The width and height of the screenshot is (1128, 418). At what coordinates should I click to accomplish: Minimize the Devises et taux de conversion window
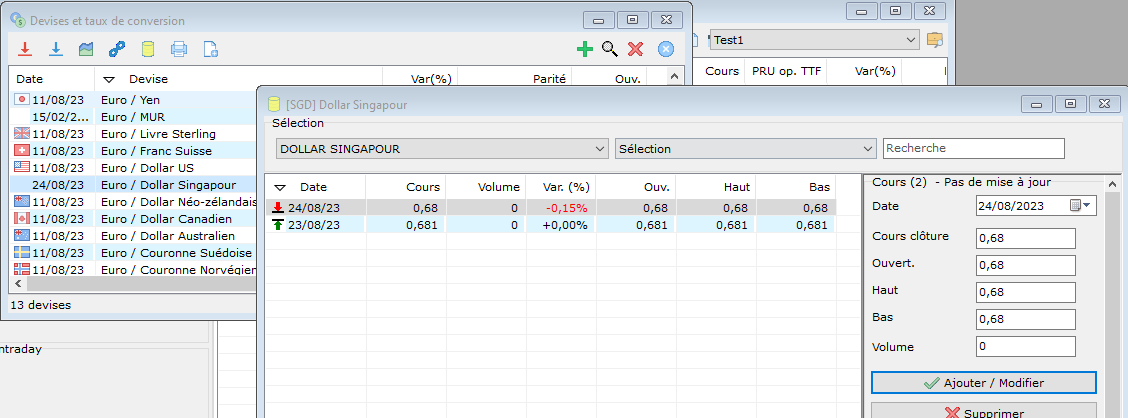pos(598,20)
